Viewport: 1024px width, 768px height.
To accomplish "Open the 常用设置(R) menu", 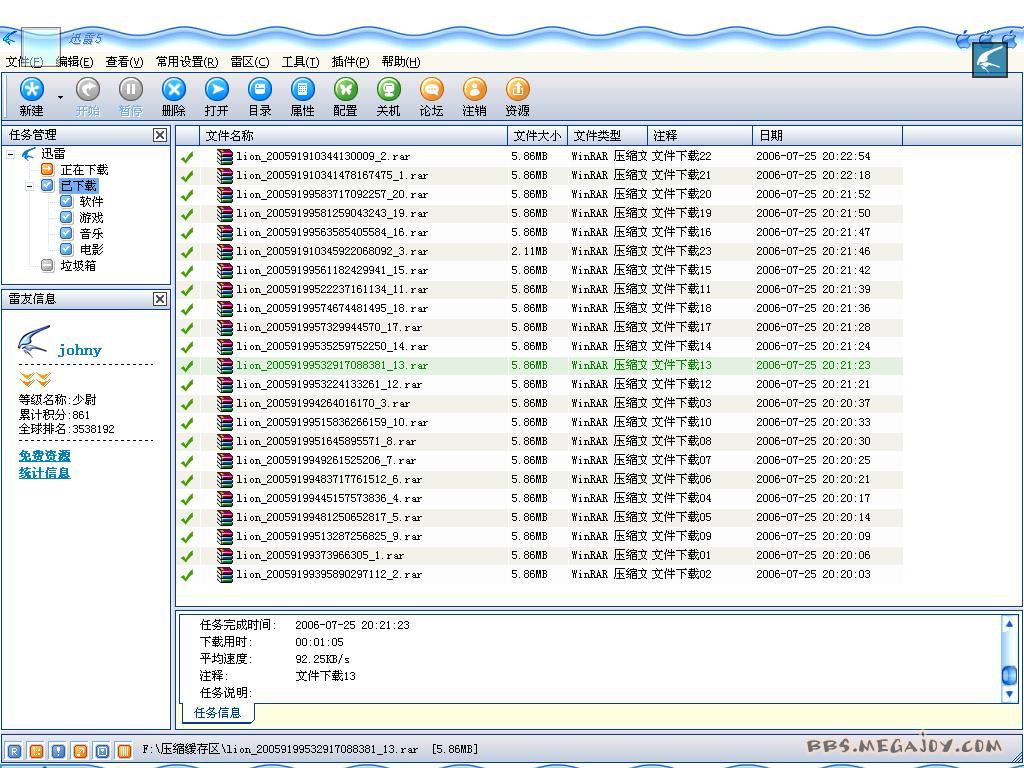I will (x=187, y=62).
